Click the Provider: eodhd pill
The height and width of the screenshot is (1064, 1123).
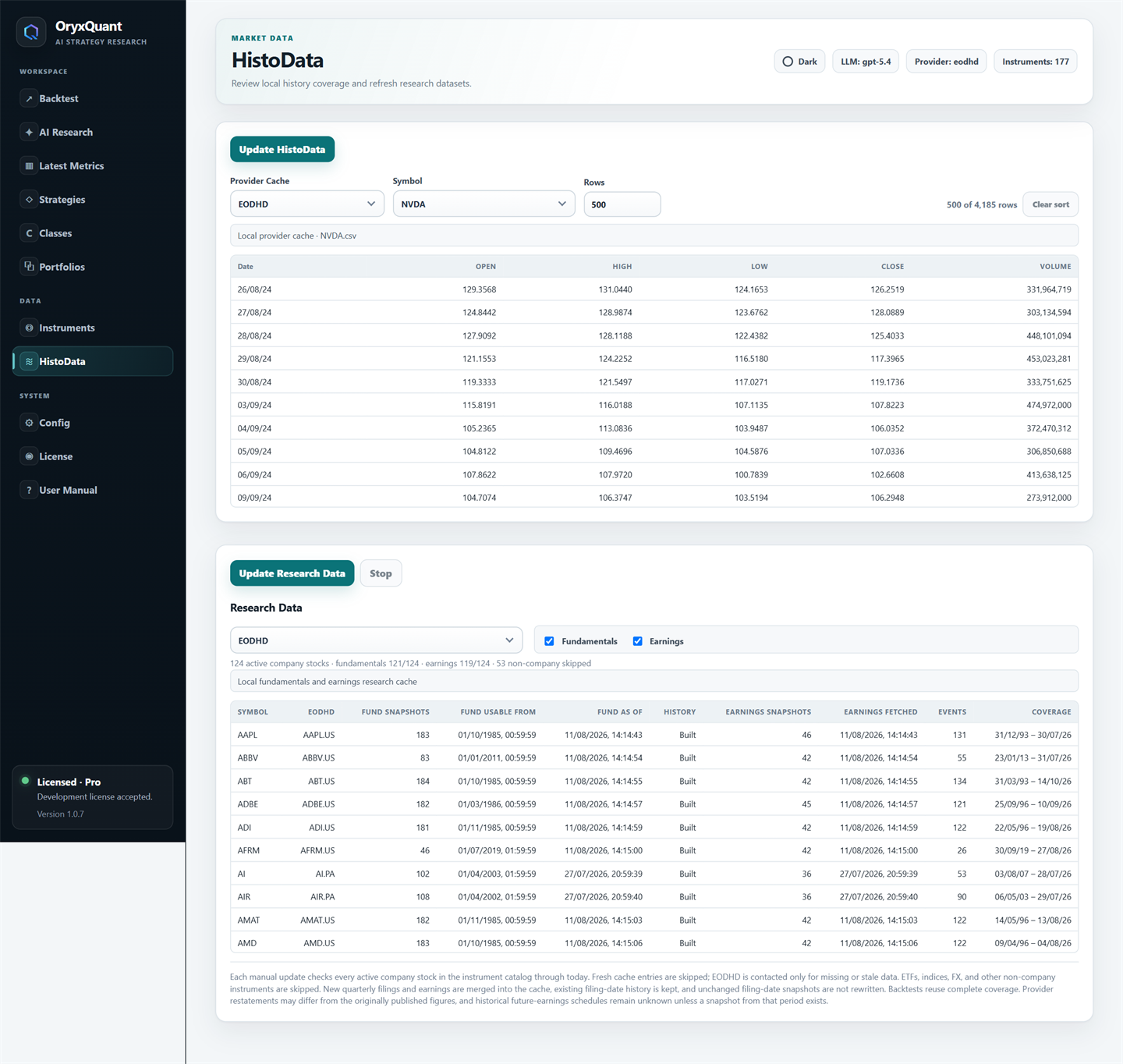[x=946, y=62]
